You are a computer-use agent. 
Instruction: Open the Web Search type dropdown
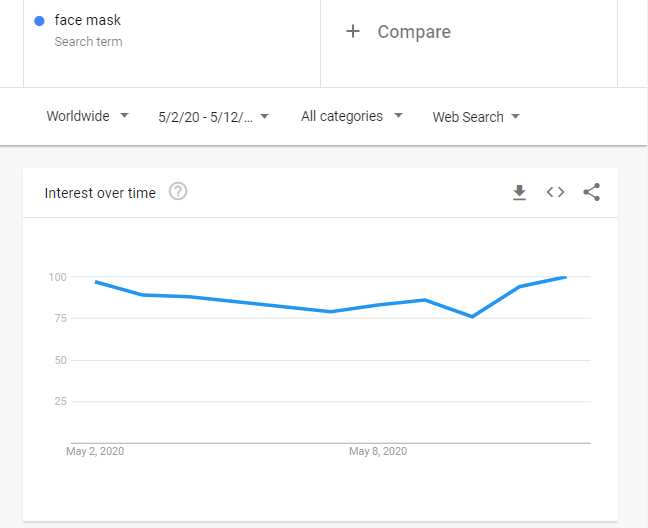(x=476, y=117)
